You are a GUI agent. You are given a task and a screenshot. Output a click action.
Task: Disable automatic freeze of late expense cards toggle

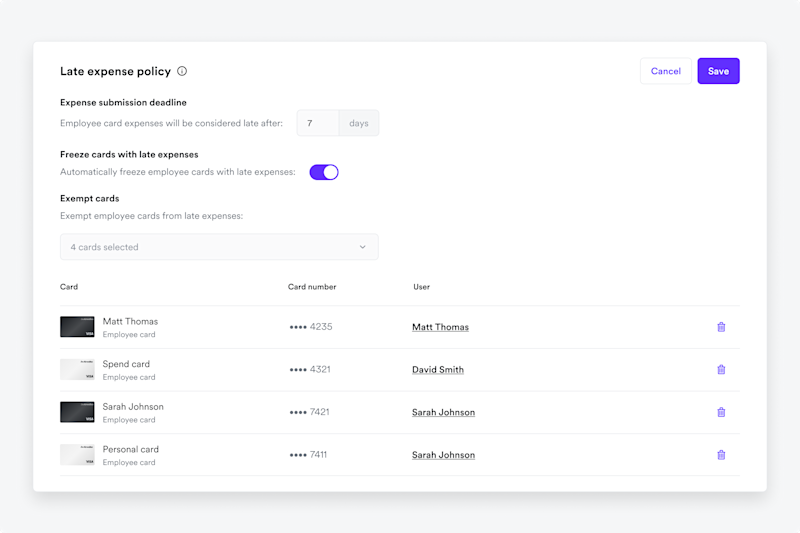tap(324, 172)
